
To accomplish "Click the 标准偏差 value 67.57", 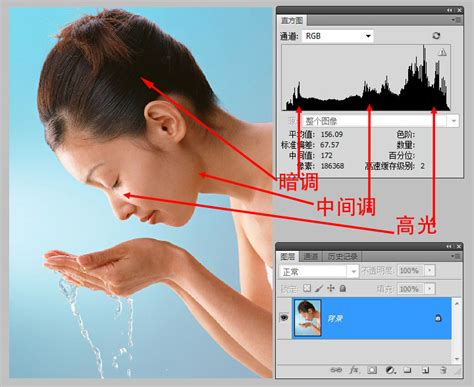I will click(330, 145).
